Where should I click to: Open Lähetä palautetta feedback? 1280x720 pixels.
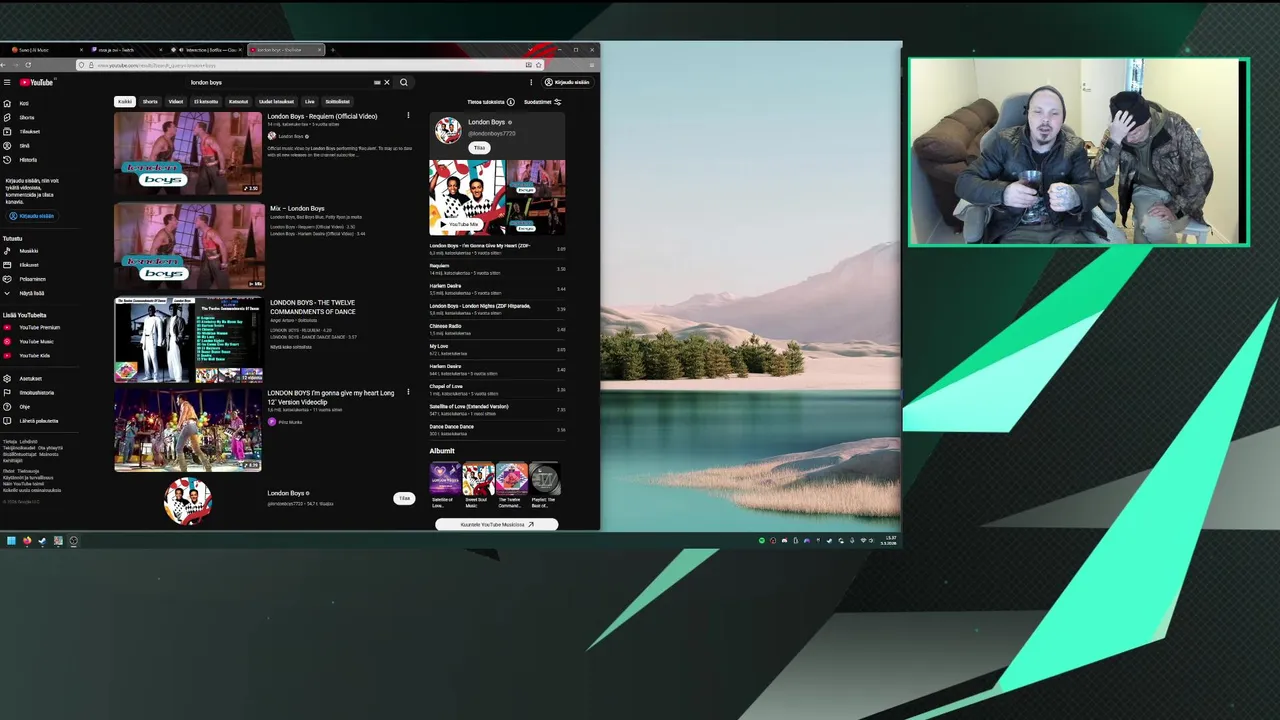click(x=38, y=420)
